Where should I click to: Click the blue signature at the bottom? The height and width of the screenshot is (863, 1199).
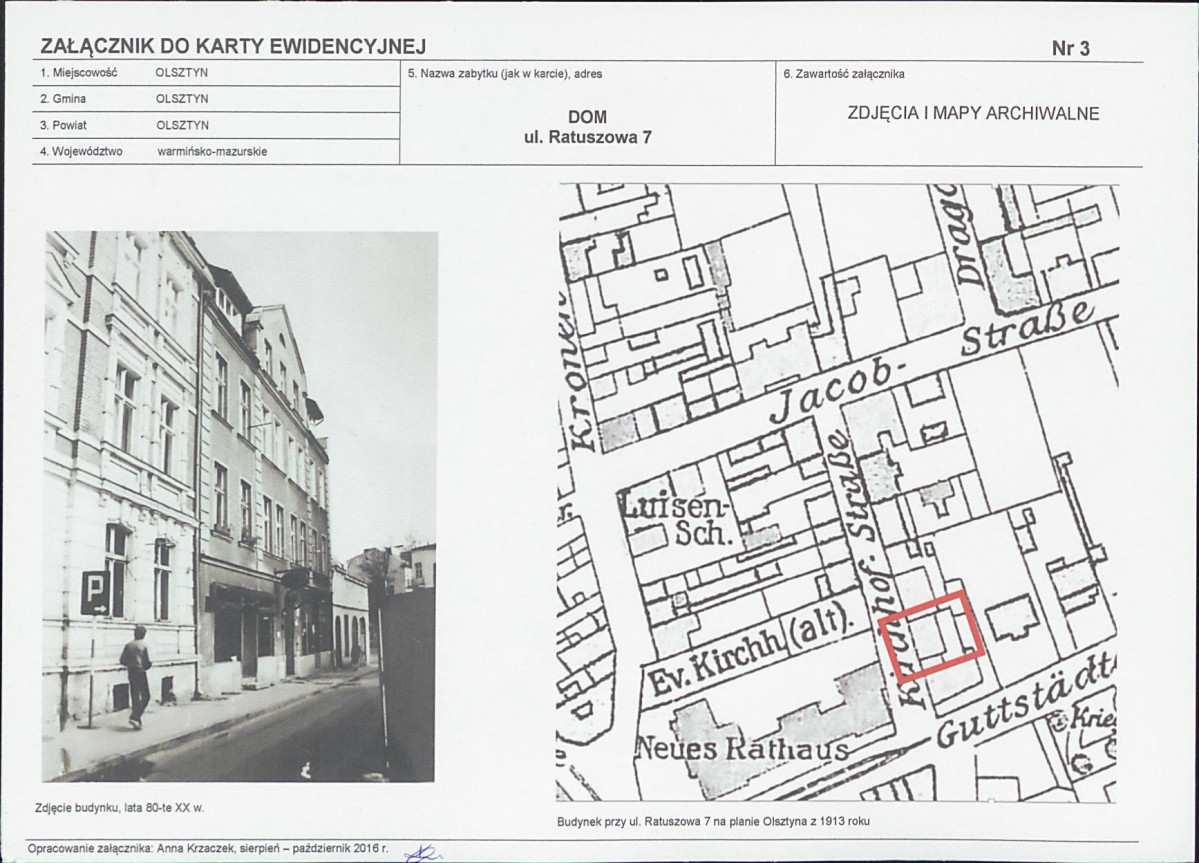pyautogui.click(x=424, y=852)
